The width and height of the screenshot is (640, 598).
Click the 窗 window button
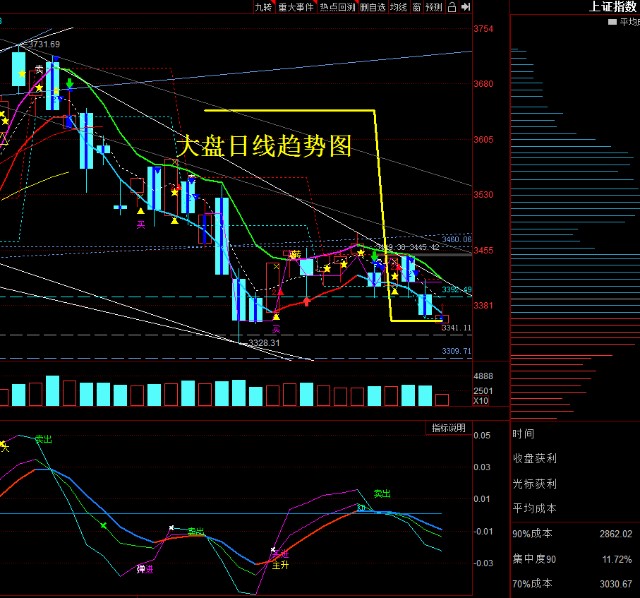(417, 7)
